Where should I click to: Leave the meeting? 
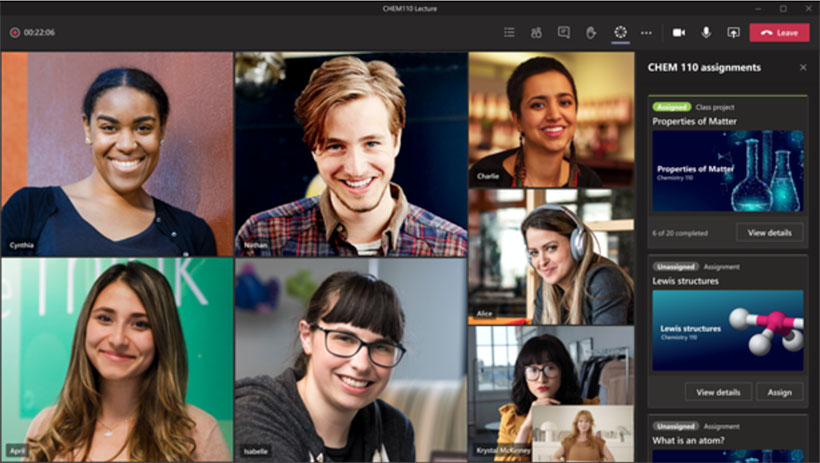point(779,32)
